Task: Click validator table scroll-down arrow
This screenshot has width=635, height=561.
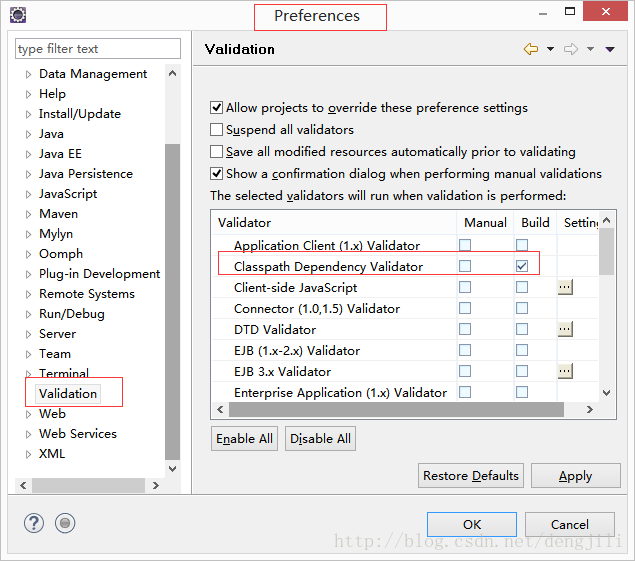Action: tap(606, 392)
